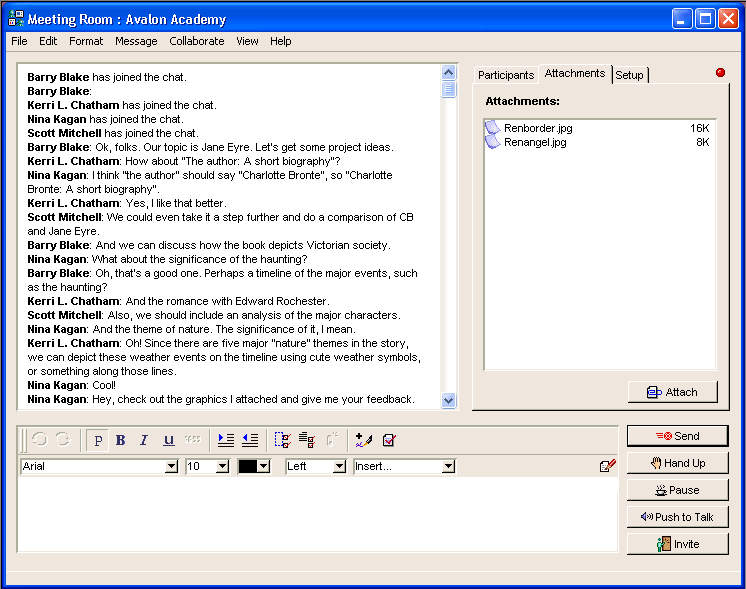This screenshot has height=589, width=746.
Task: Toggle italic text formatting
Action: 144,440
